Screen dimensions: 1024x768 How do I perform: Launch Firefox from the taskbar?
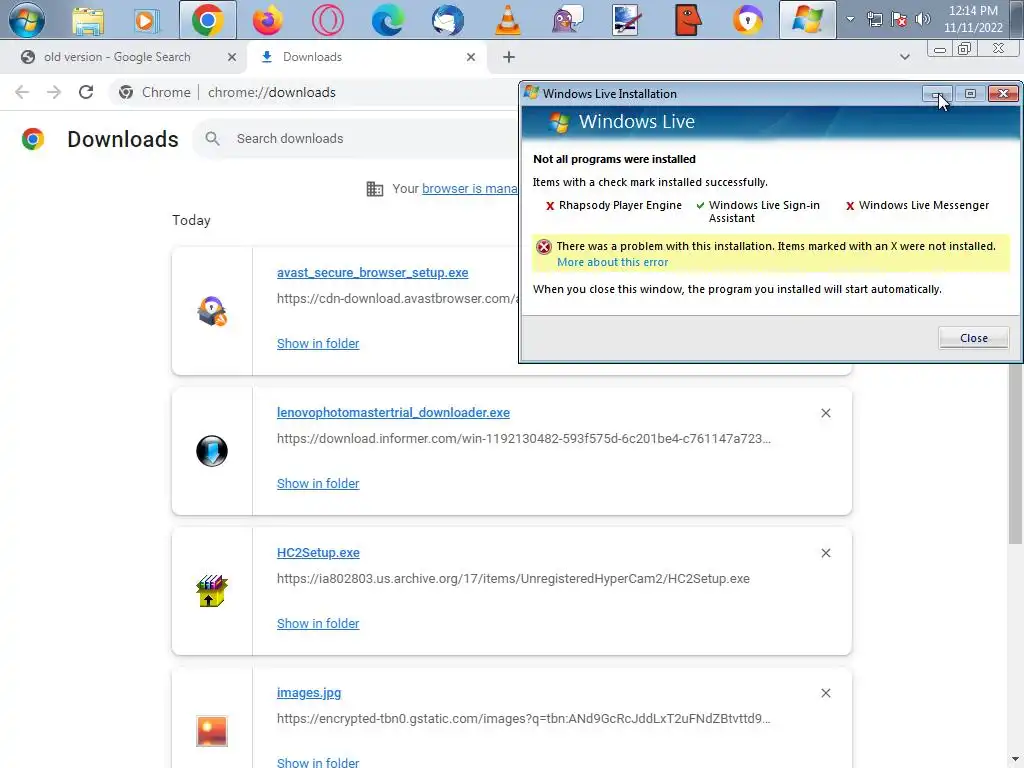[x=268, y=20]
